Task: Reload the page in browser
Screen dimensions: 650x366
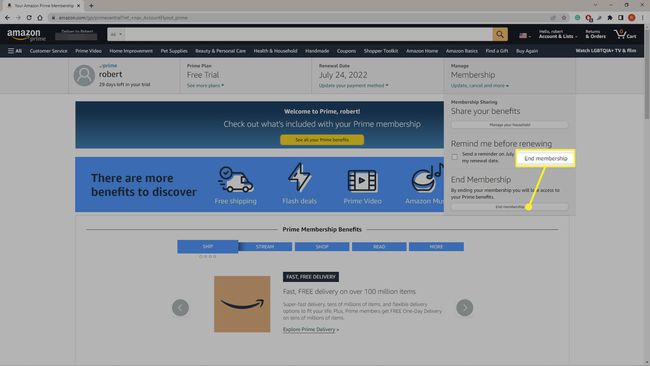Action: (x=29, y=17)
